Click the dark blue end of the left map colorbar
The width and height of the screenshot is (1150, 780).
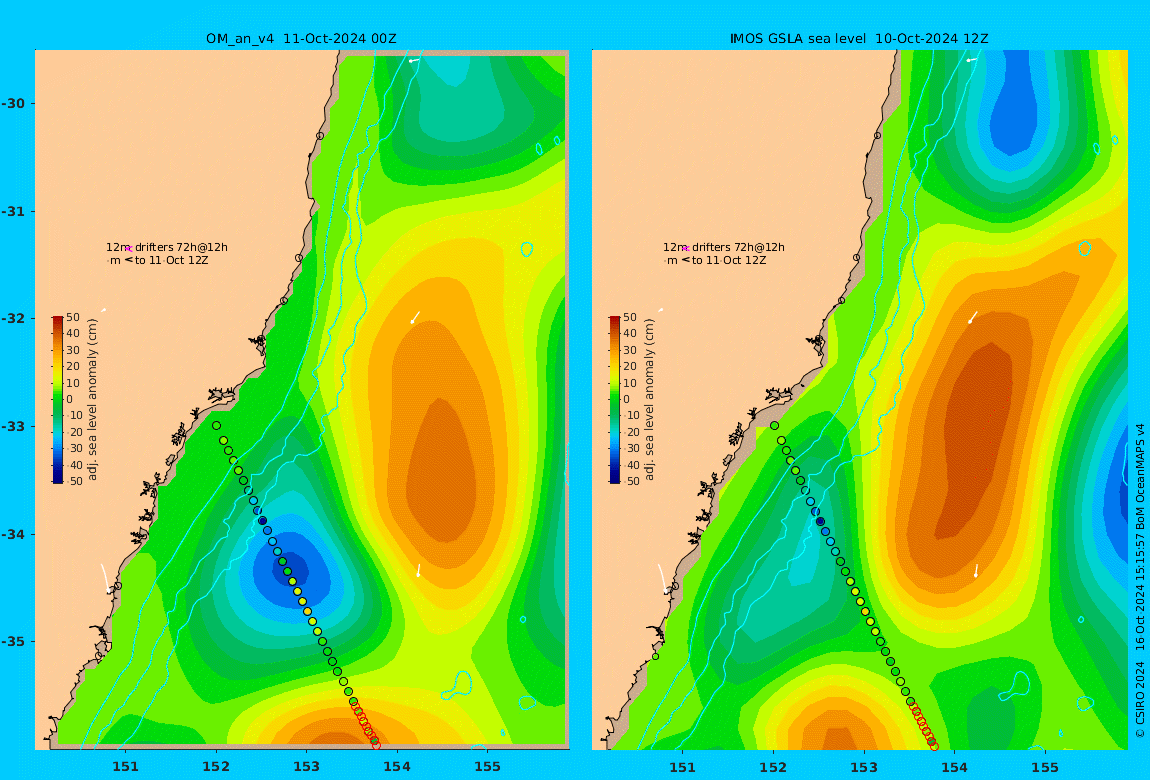tap(57, 477)
